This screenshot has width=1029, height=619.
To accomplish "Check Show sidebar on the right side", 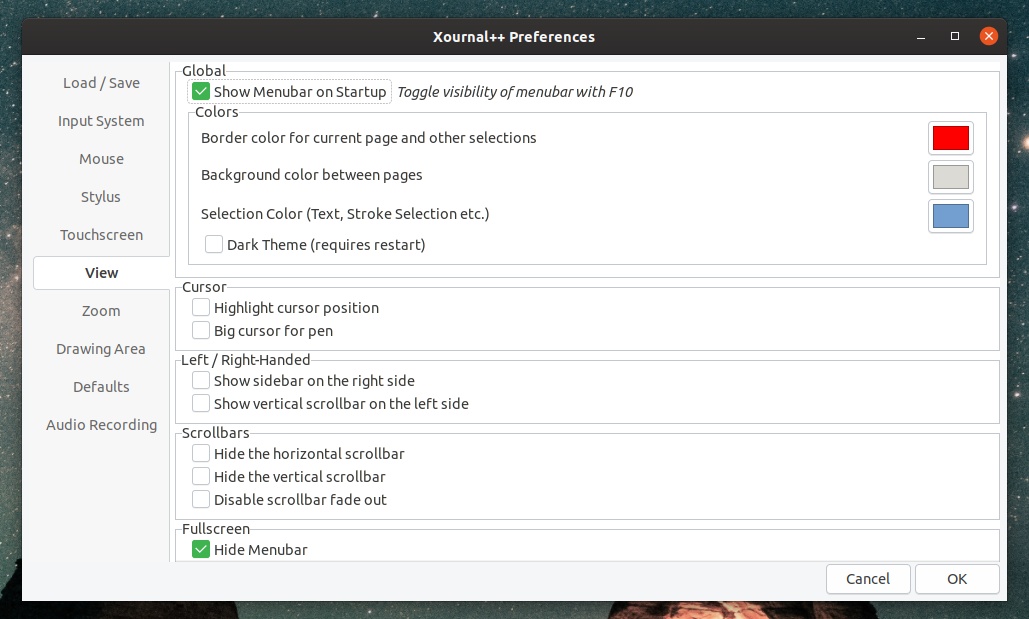I will tap(200, 380).
